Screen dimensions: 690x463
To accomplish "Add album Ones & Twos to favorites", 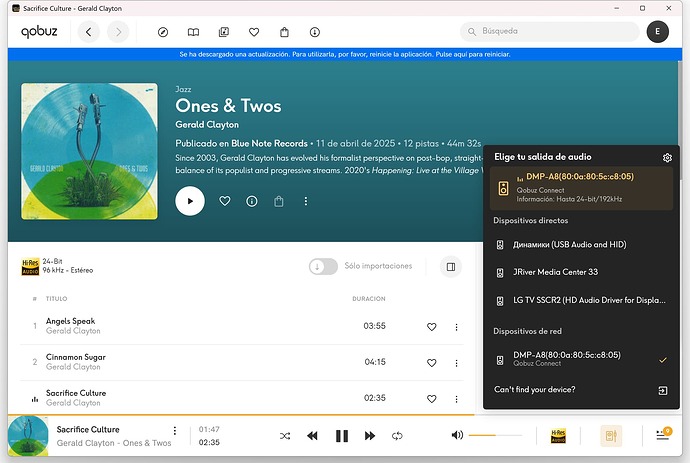I will (x=225, y=201).
